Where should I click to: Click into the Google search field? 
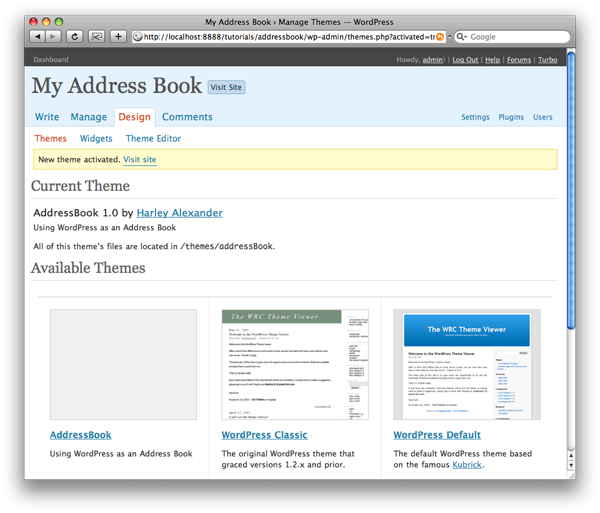512,37
